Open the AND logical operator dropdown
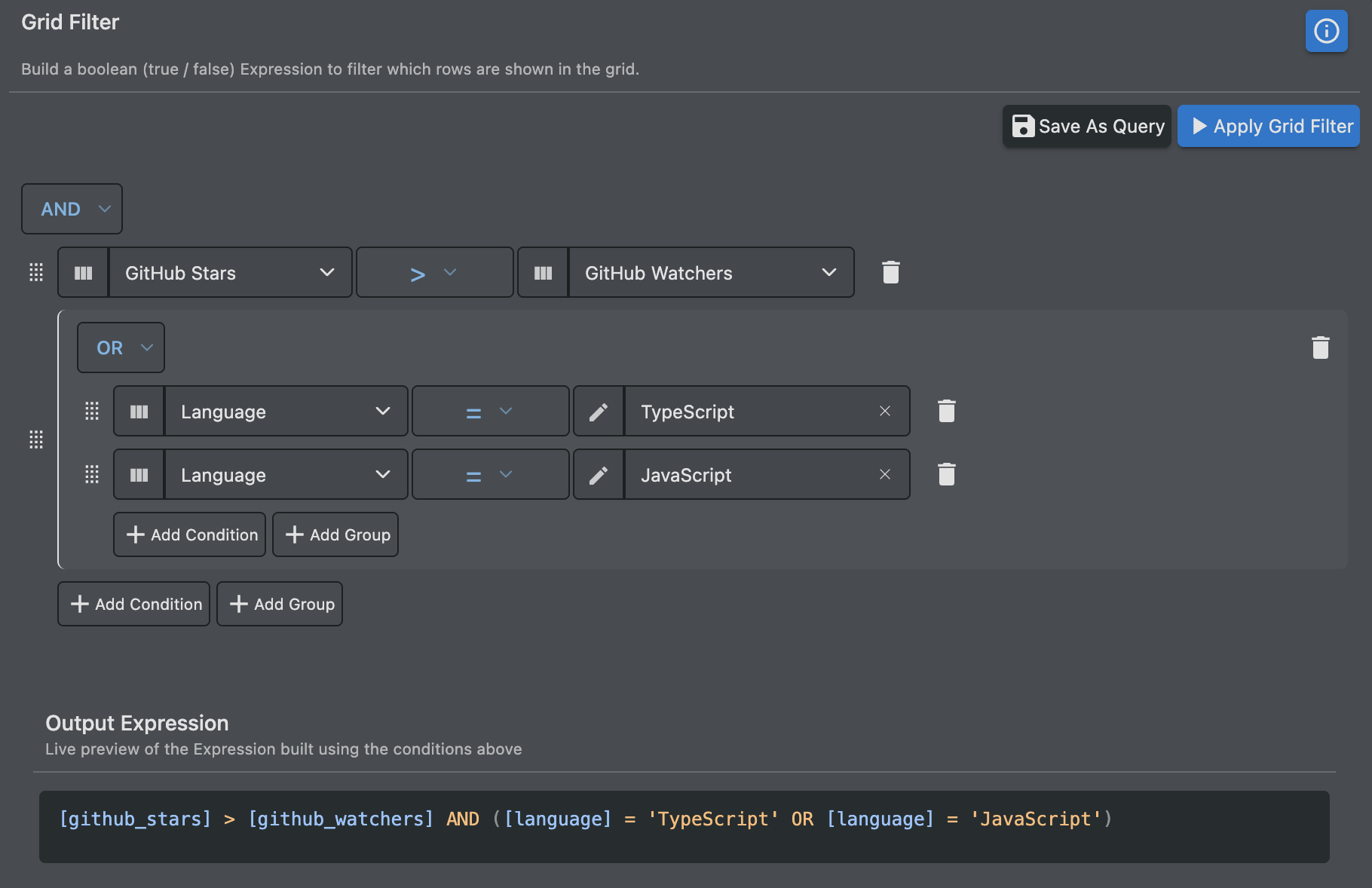Viewport: 1372px width, 888px height. (x=72, y=209)
